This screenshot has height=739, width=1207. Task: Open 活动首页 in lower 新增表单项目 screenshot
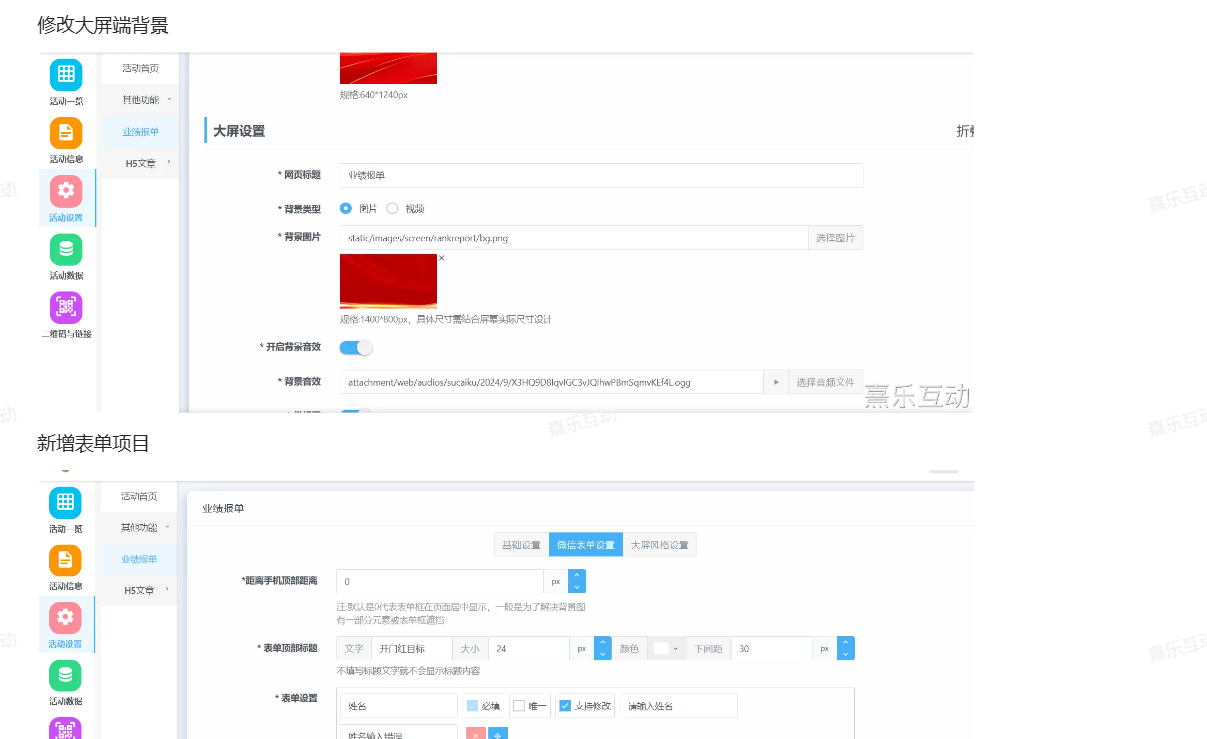tap(140, 496)
